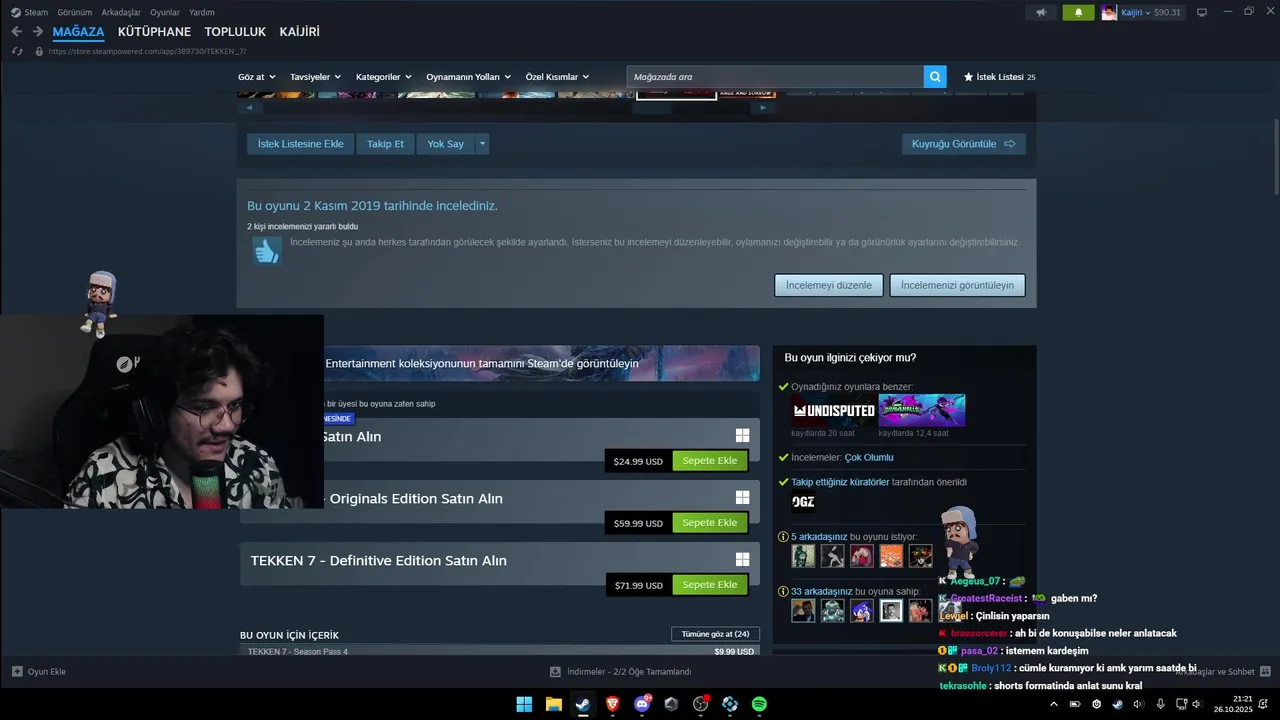Screen dimensions: 1280x720
Task: Open the Çok Olumlu reviews link
Action: coord(869,457)
